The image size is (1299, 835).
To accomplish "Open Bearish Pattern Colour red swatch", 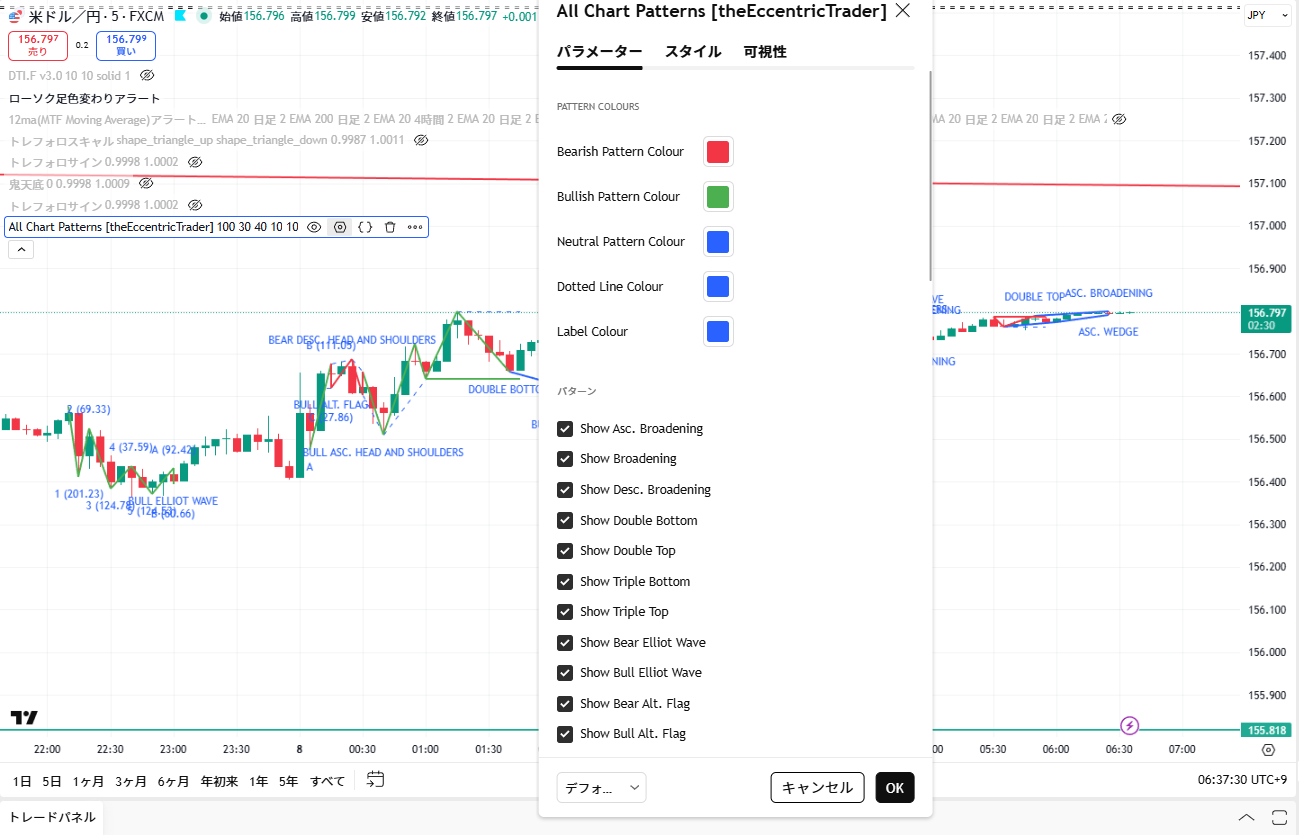I will click(718, 152).
